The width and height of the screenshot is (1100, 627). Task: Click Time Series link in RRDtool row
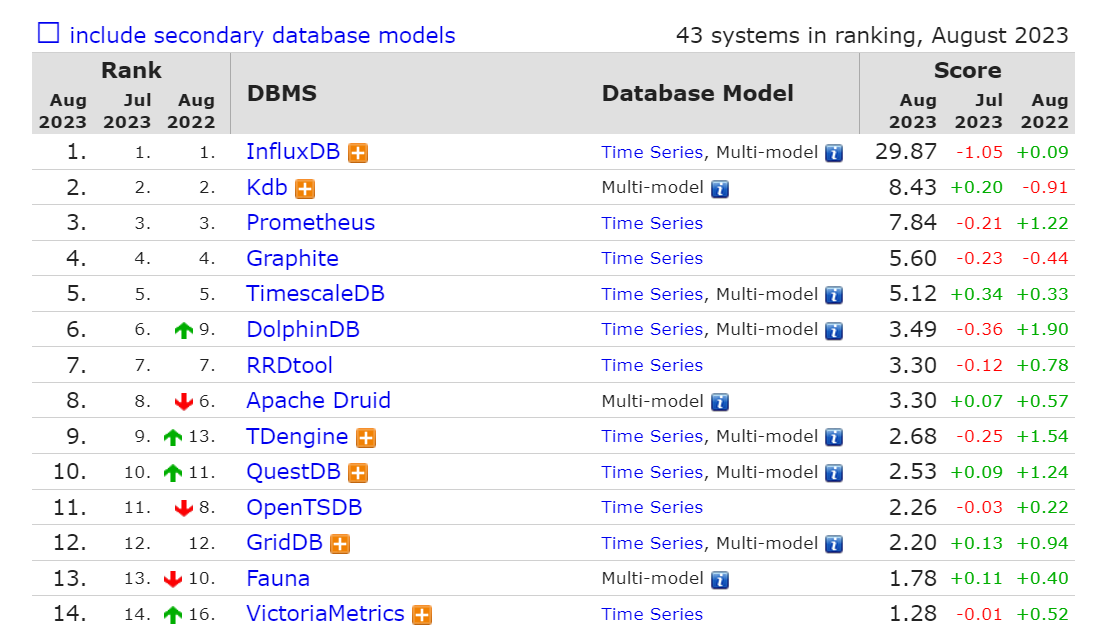point(652,365)
